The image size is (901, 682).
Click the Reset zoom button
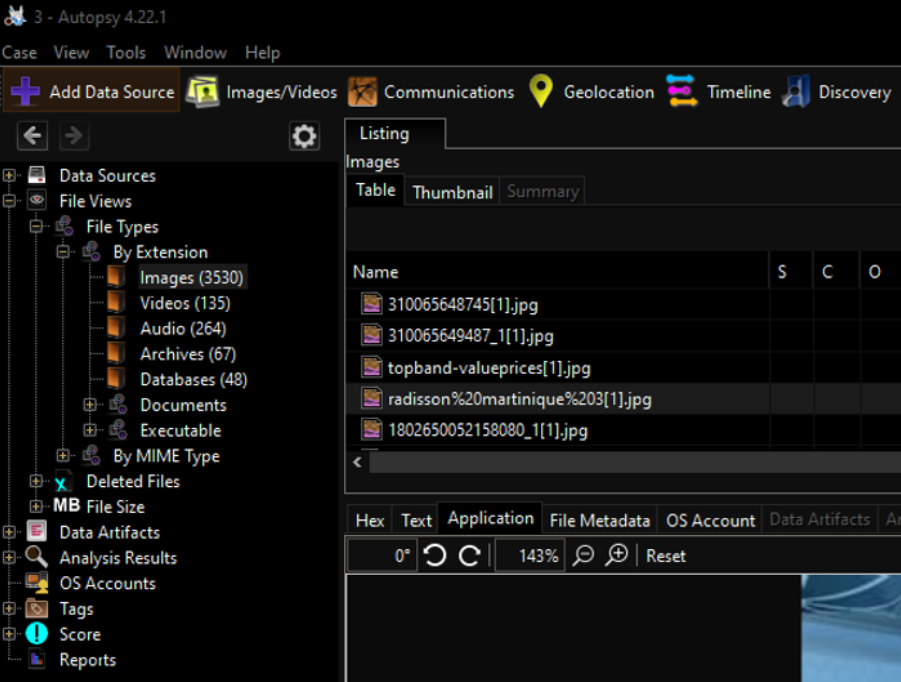(665, 556)
